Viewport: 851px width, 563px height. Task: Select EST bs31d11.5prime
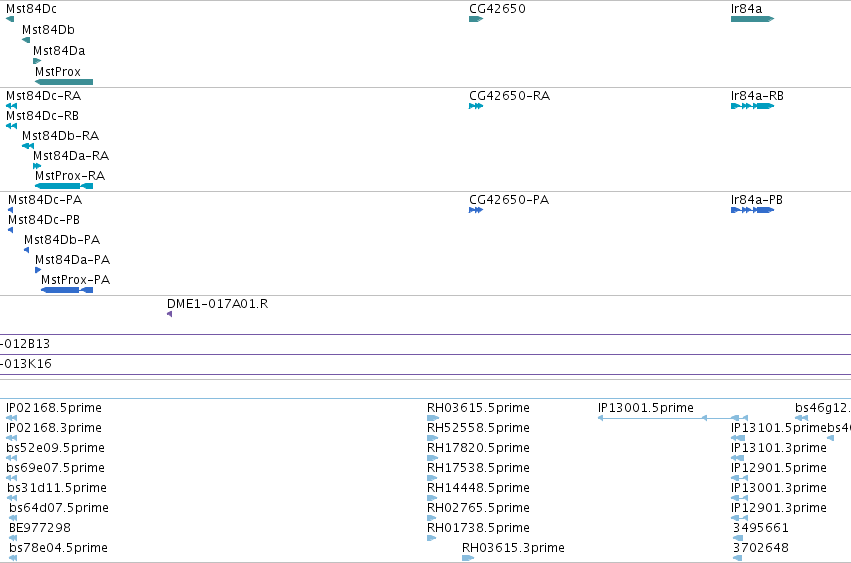click(57, 488)
